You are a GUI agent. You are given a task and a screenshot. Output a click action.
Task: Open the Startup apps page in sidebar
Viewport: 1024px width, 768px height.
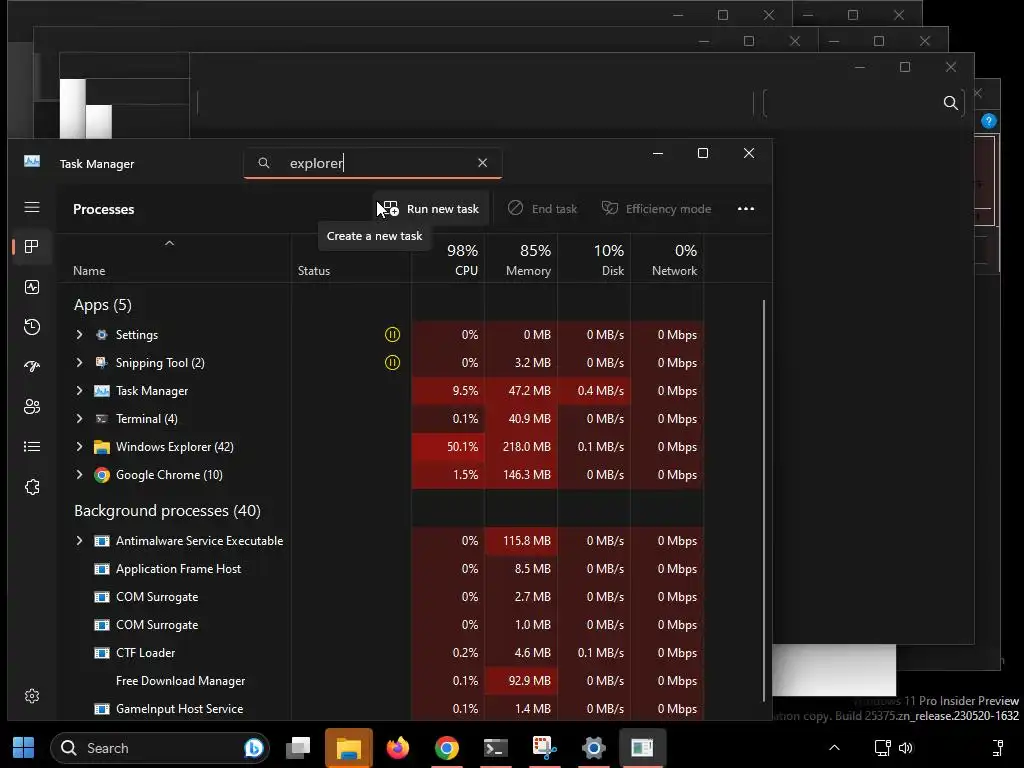click(32, 366)
